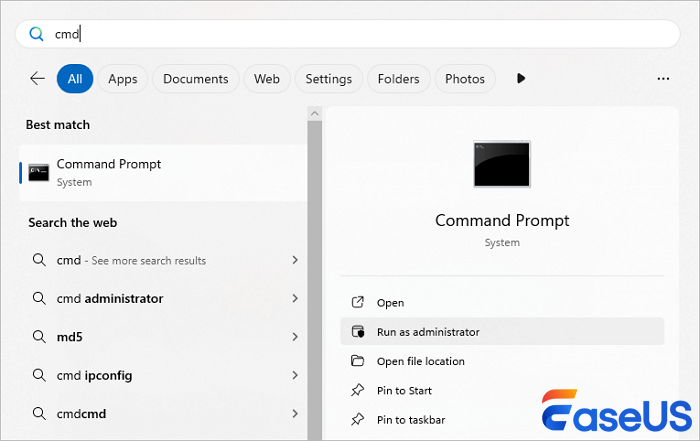The height and width of the screenshot is (441, 700).
Task: Switch to the Apps filter tab
Action: pos(122,79)
